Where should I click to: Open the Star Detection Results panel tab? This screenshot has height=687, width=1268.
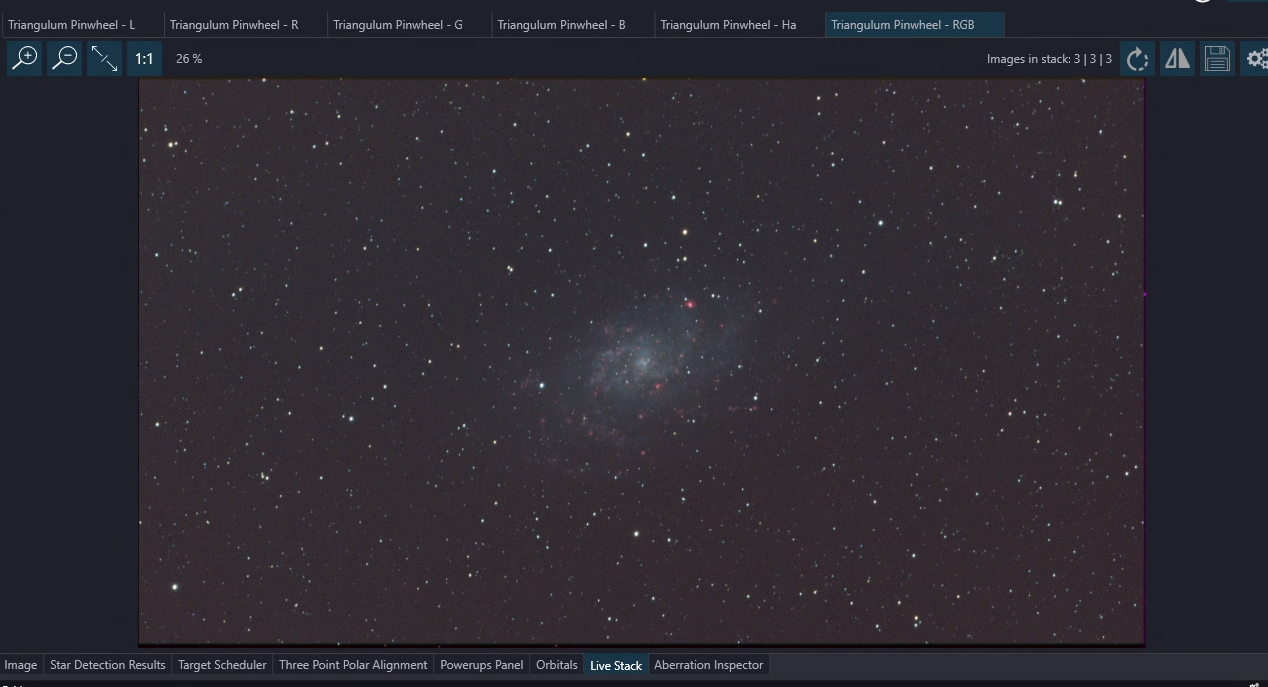tap(108, 665)
